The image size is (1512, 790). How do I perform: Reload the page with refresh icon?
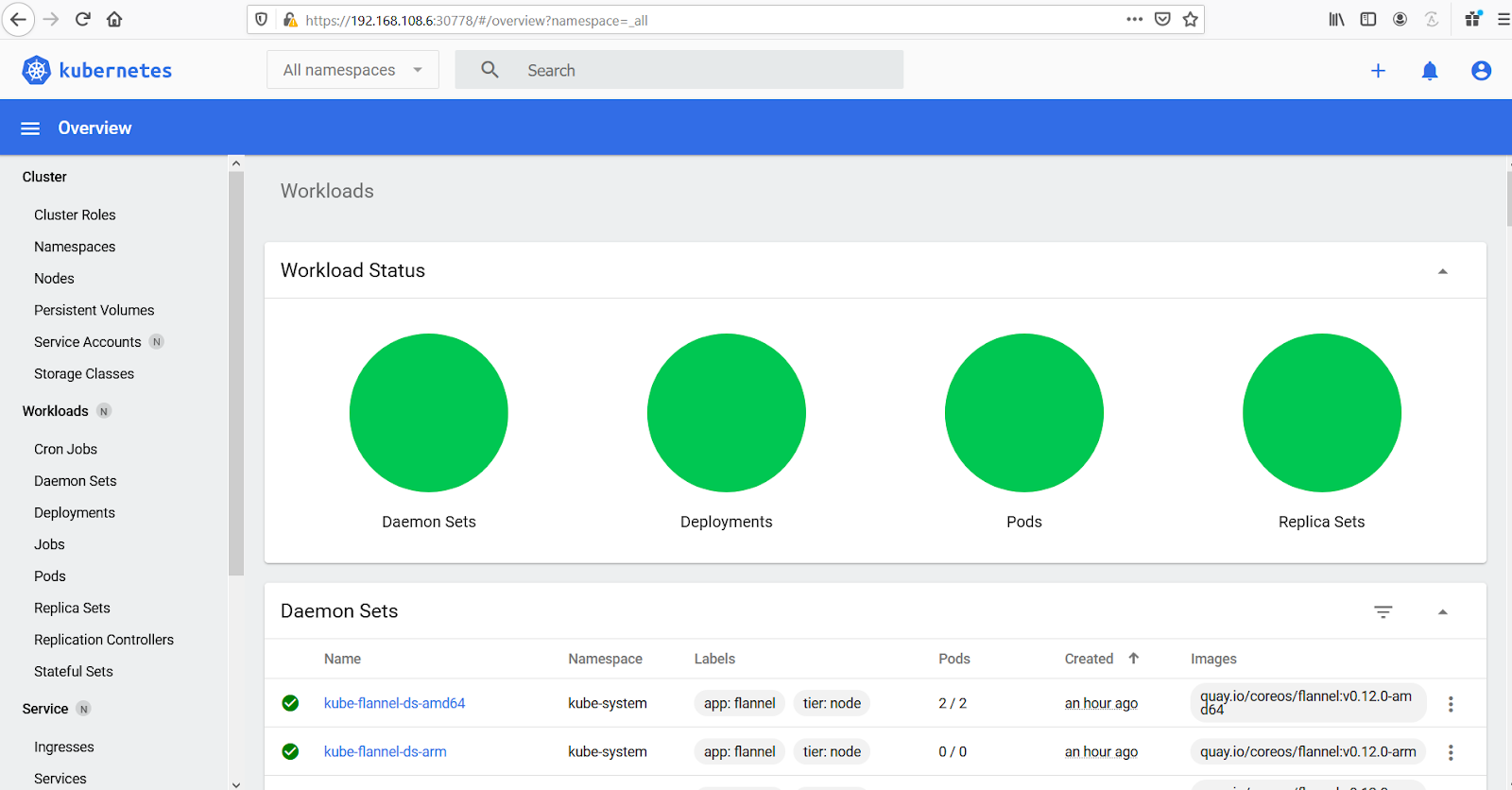(x=83, y=19)
